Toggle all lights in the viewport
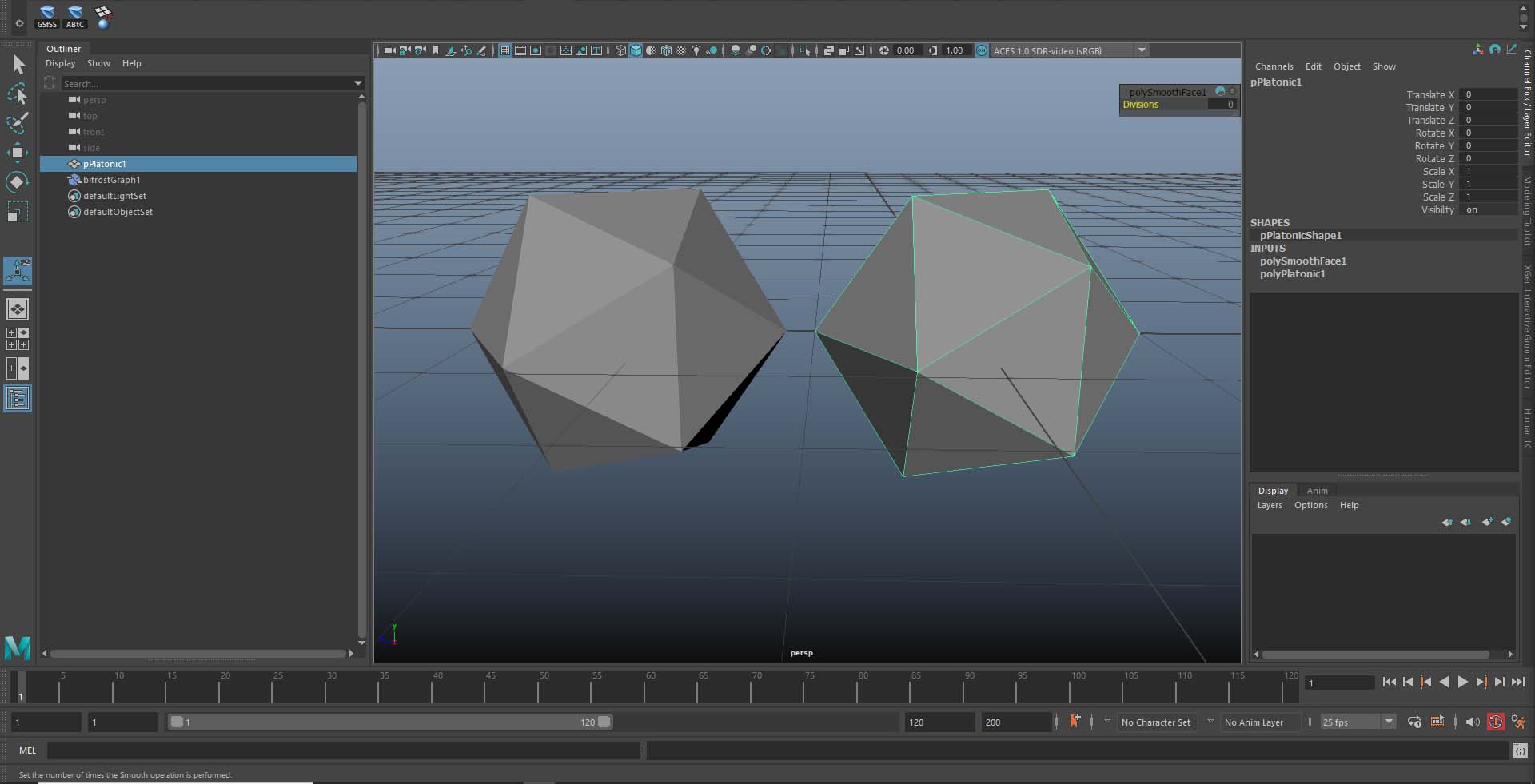 tap(697, 50)
